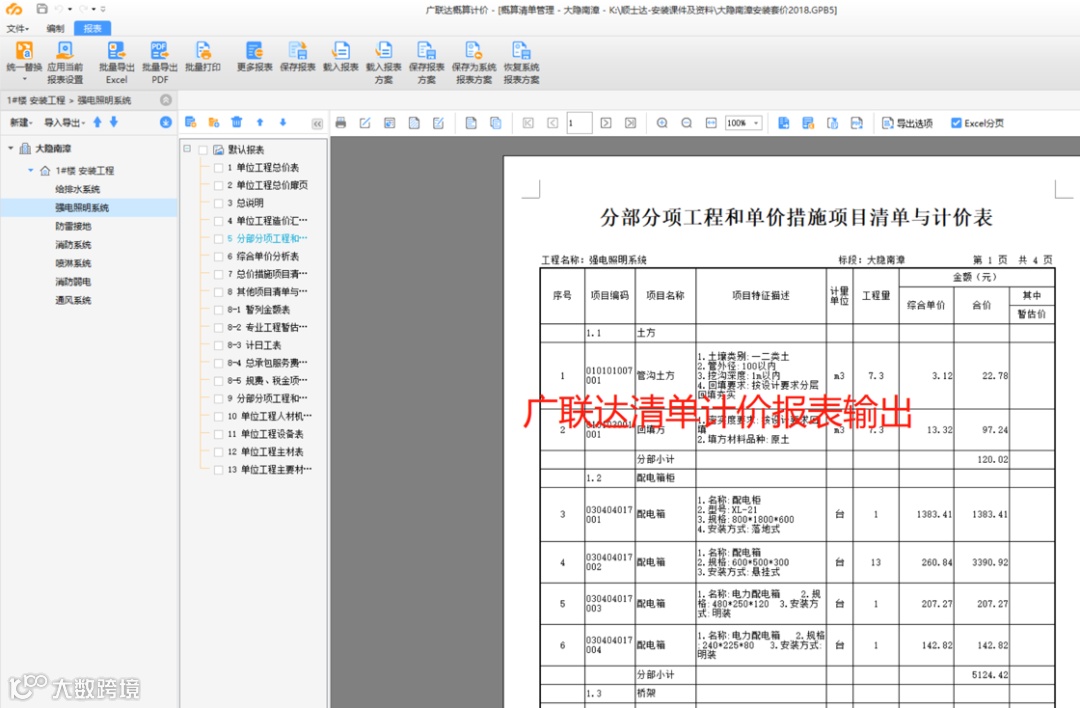
Task: Click the printer icon in preview toolbar
Action: pyautogui.click(x=340, y=123)
